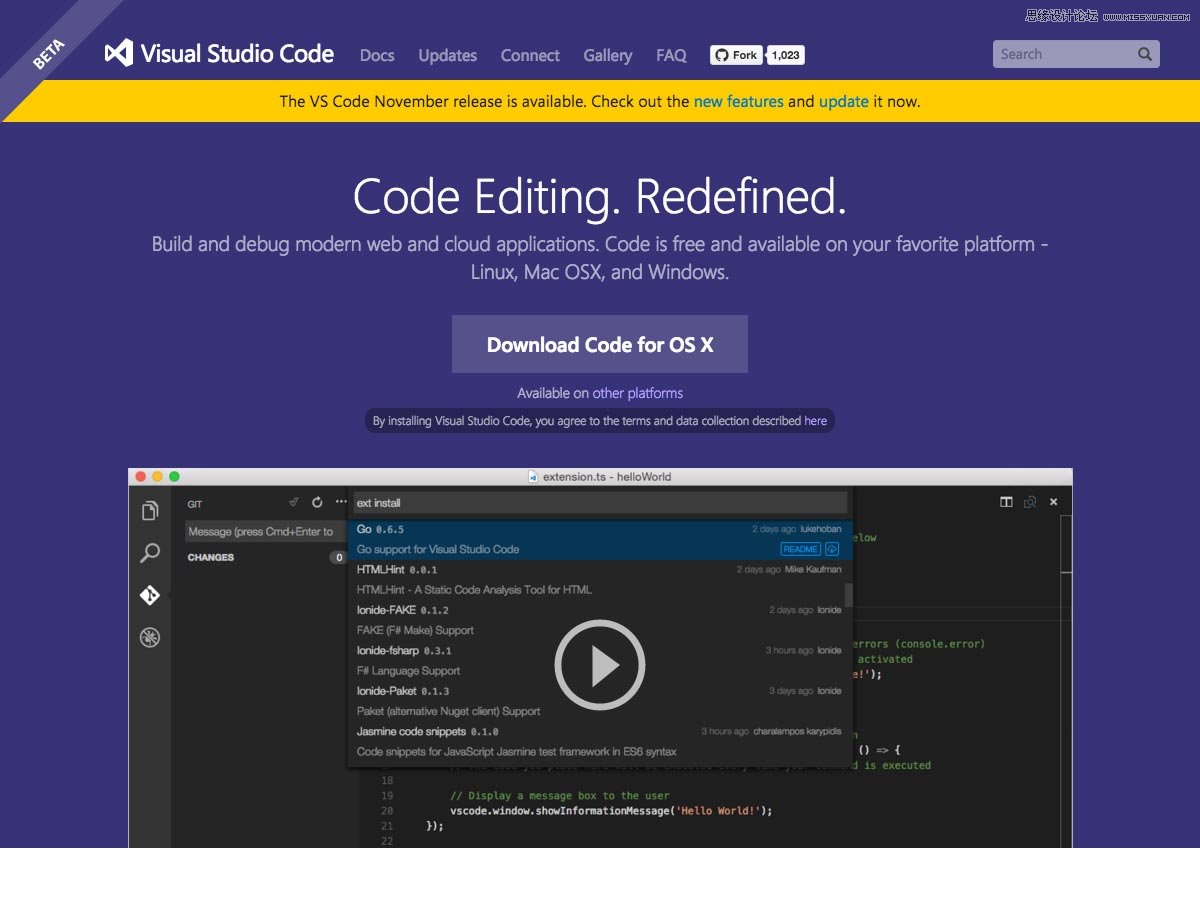Open the Git panel's more actions menu
The height and width of the screenshot is (900, 1200).
[341, 502]
